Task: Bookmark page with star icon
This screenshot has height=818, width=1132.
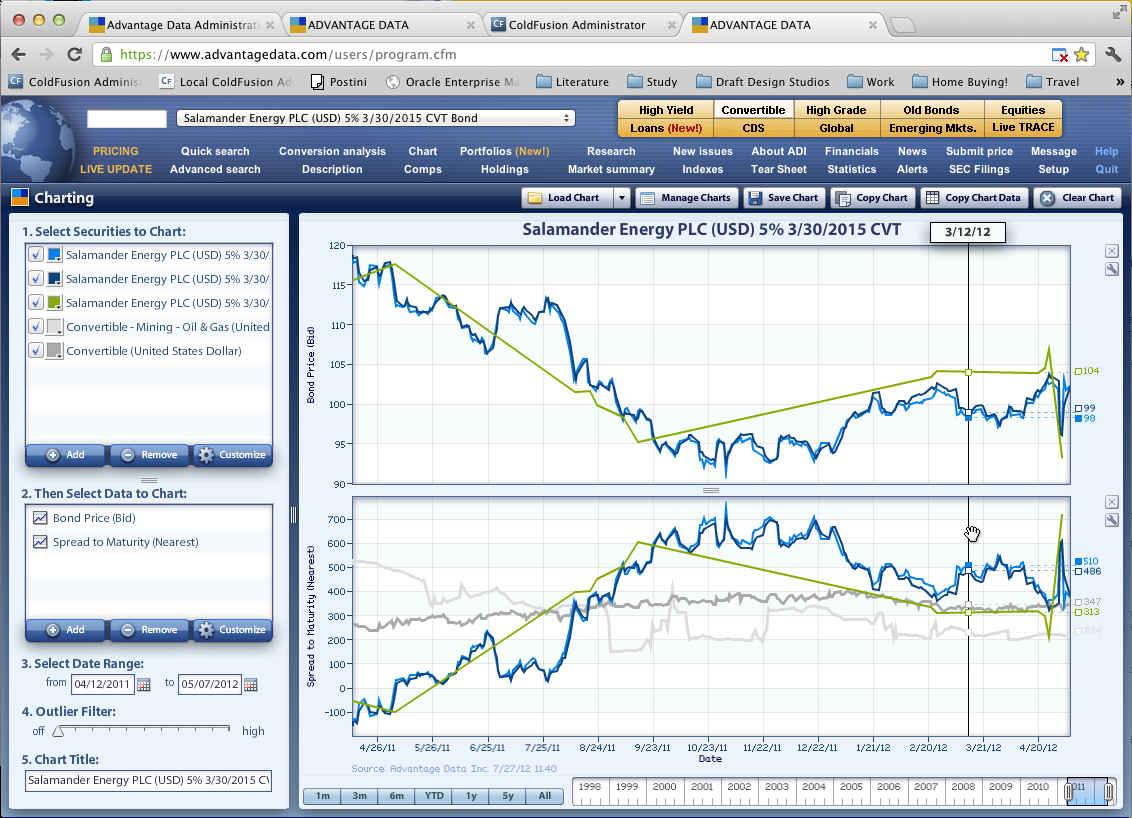Action: 1081,54
